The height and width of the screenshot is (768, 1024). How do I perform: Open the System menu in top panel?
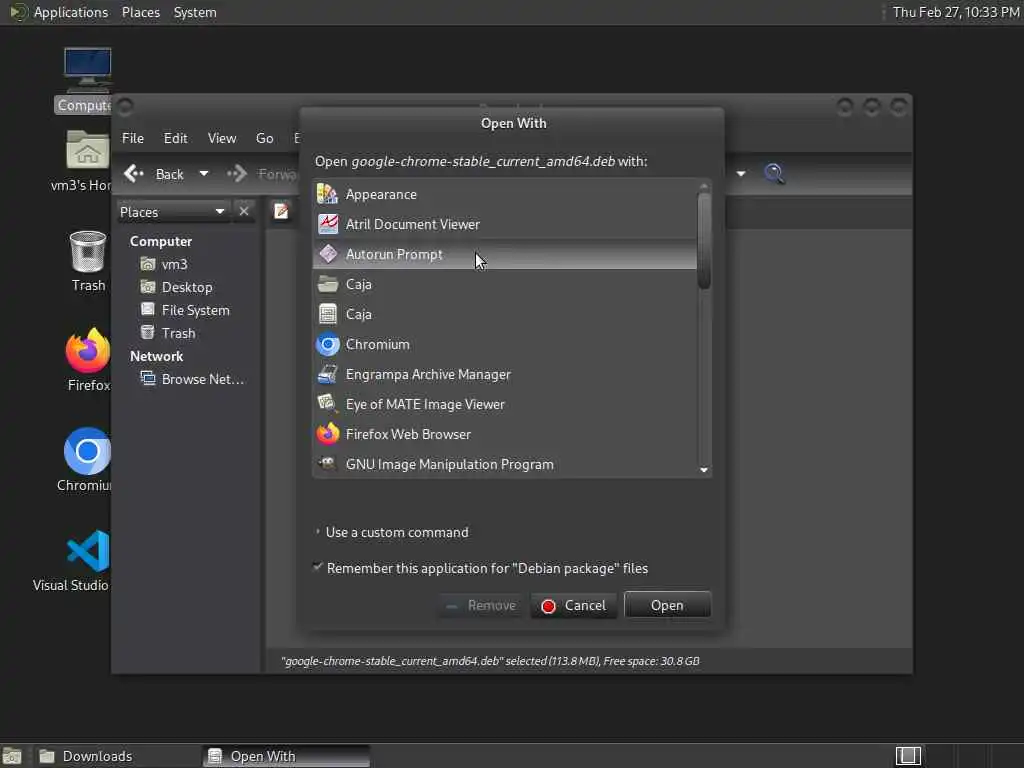point(195,12)
